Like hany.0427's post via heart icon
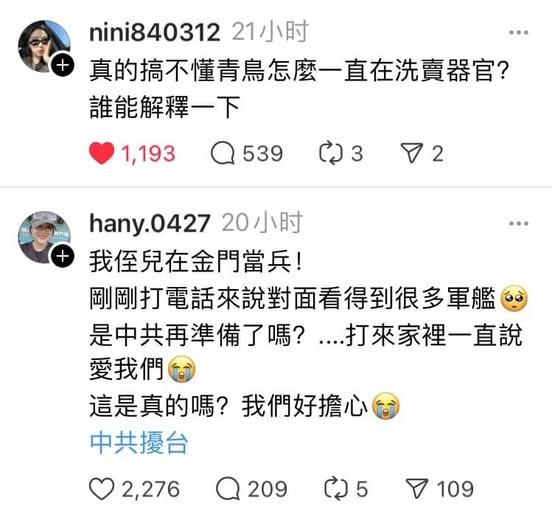552x520 pixels. tap(101, 489)
